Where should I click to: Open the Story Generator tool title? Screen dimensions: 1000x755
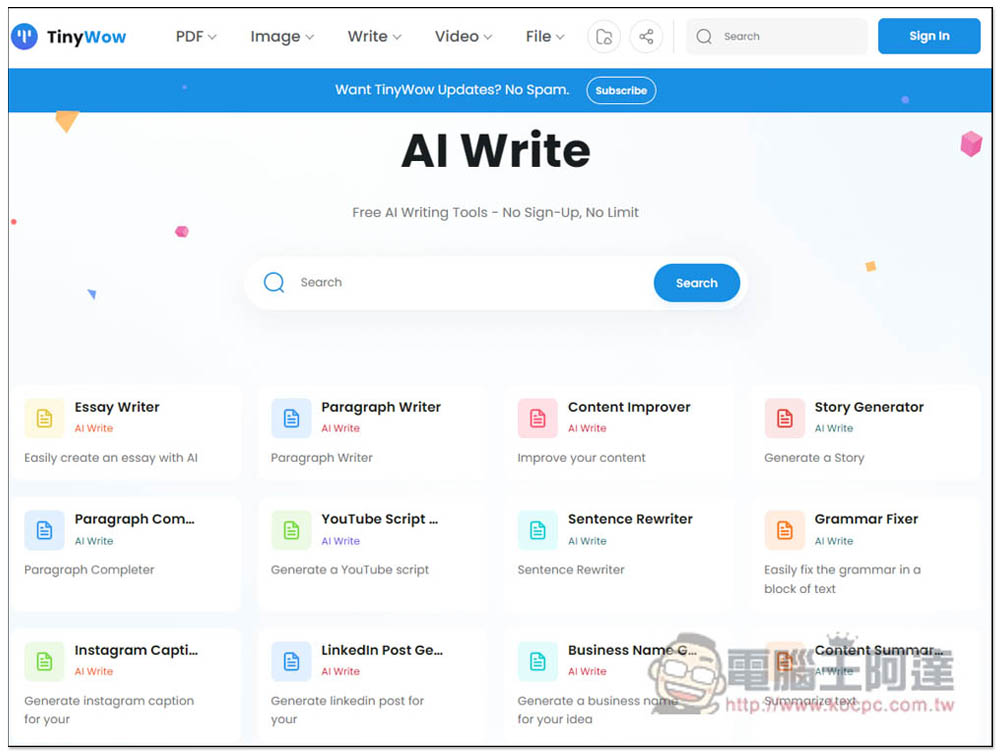coord(869,407)
